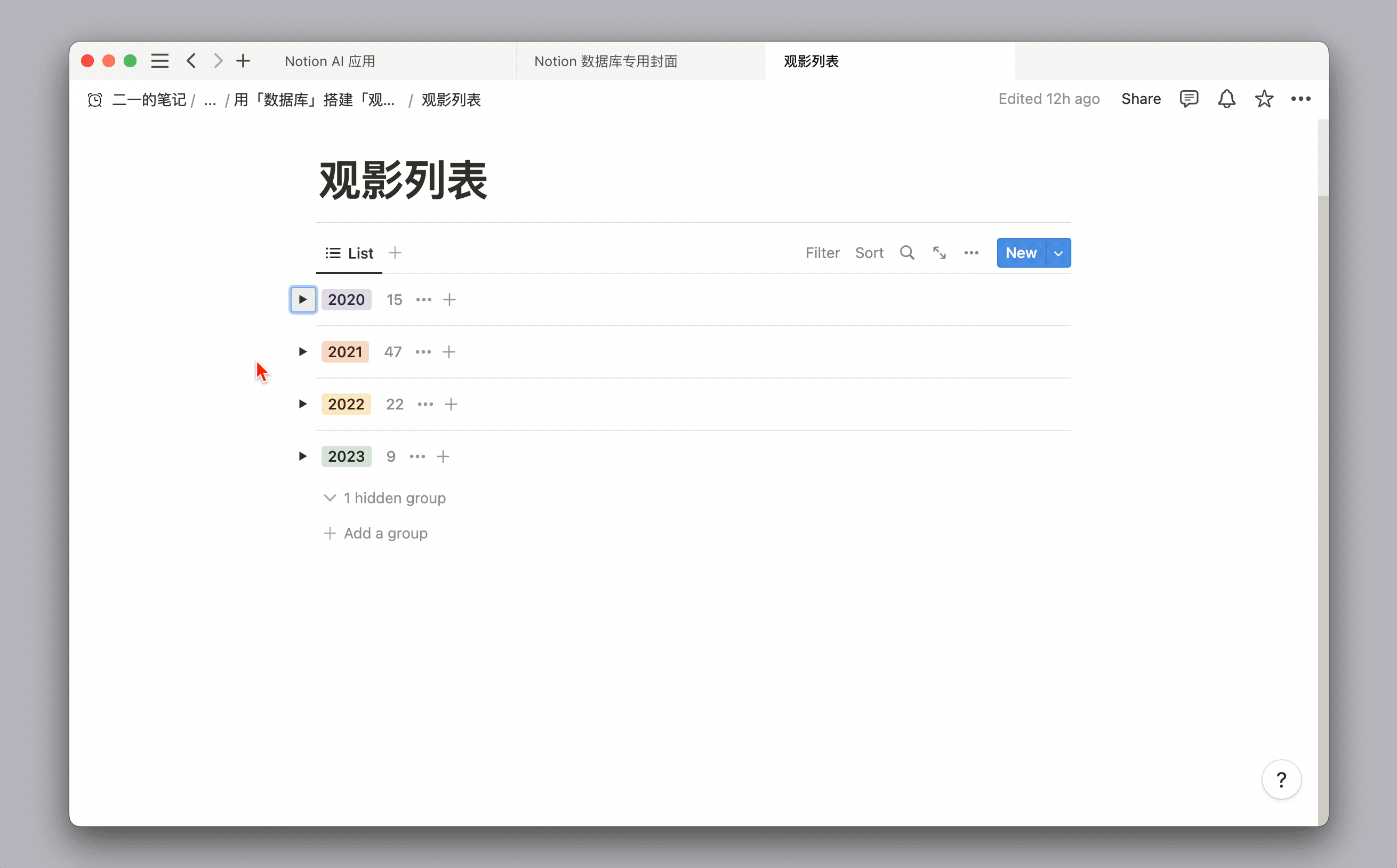Expand the 1 hidden group section

coord(384,498)
